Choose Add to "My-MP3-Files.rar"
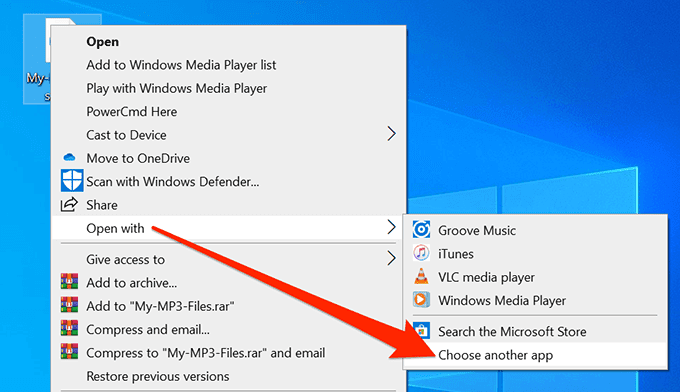The image size is (680, 392). pos(160,307)
